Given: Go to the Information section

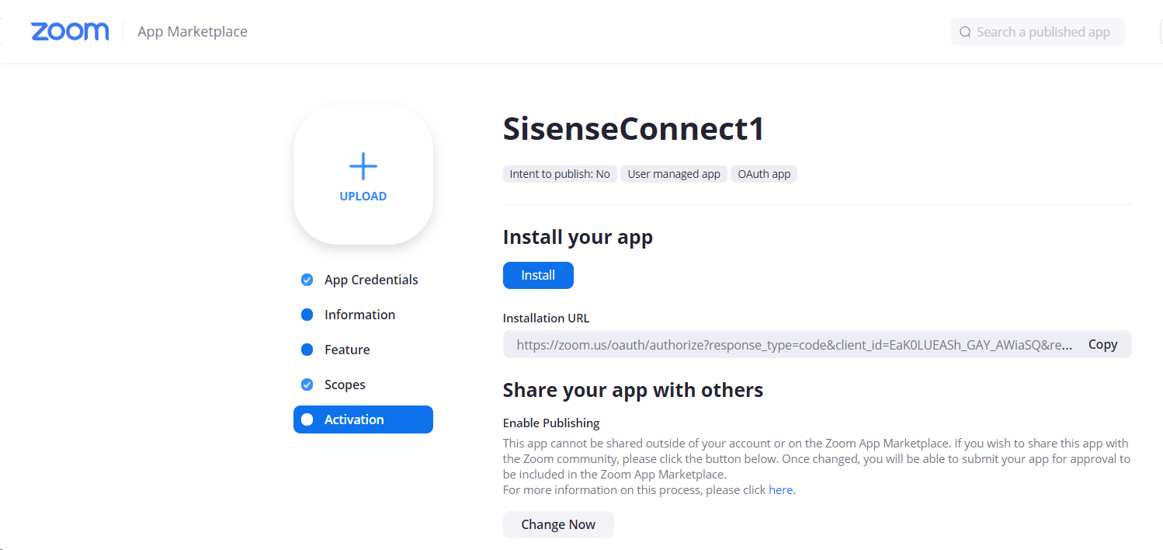Looking at the screenshot, I should (360, 315).
